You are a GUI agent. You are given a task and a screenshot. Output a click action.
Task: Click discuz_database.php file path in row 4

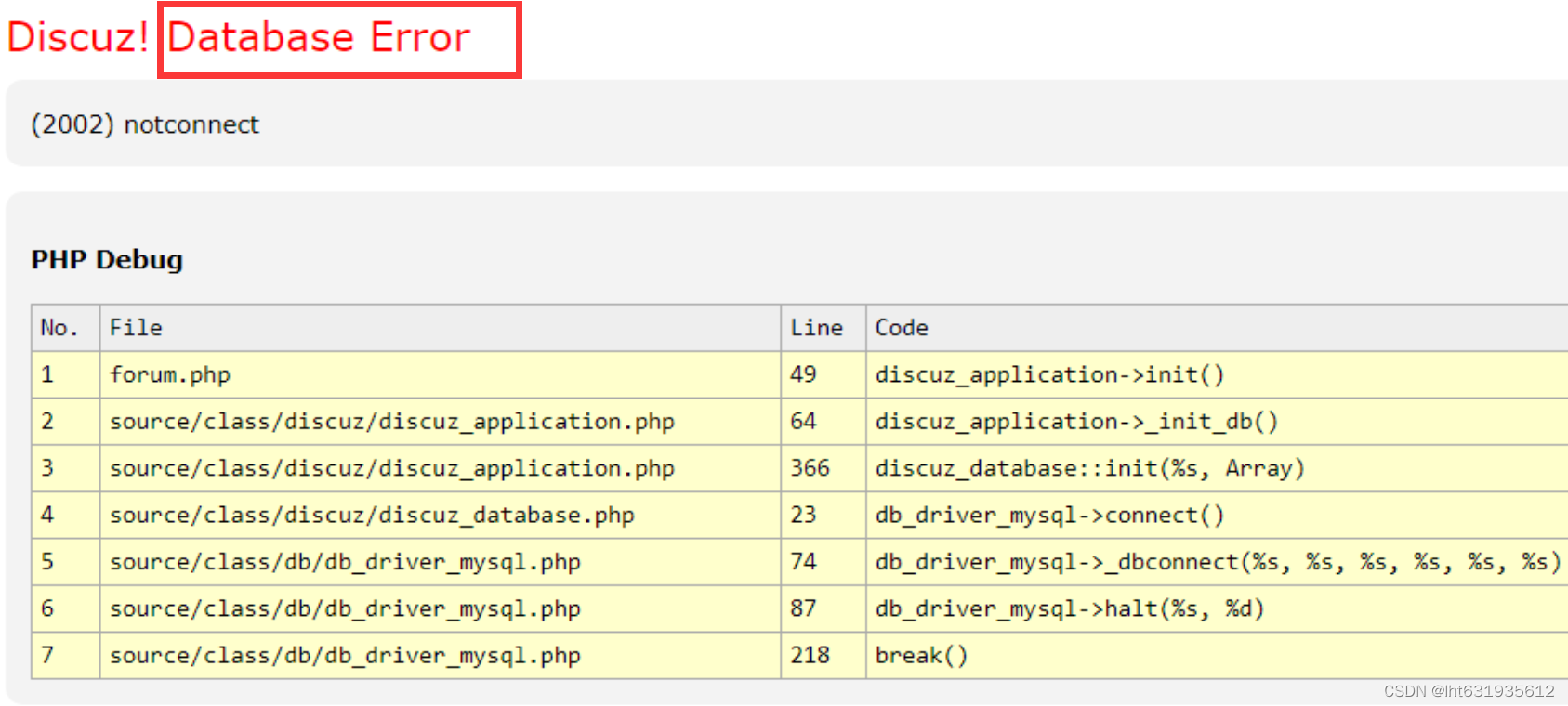click(x=372, y=516)
